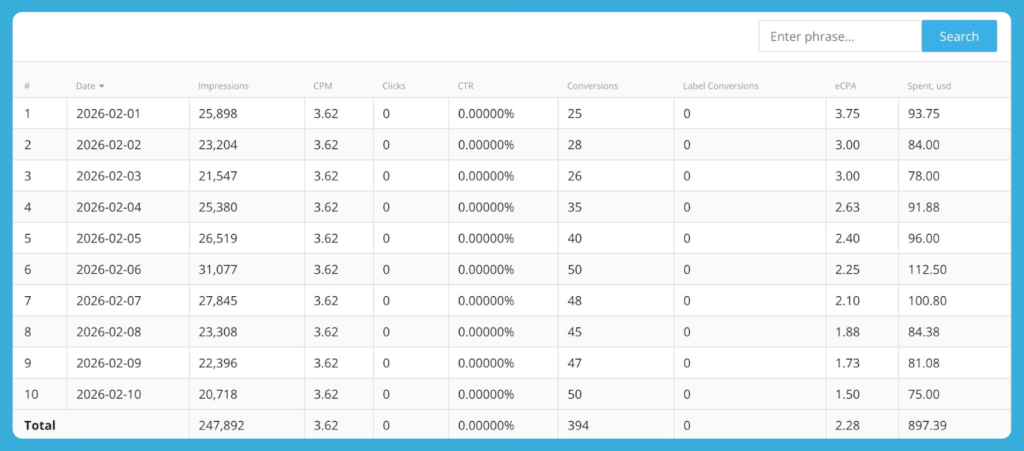Screen dimensions: 1024x451
Task: Select the 2026-02-01 date cell
Action: pyautogui.click(x=109, y=113)
